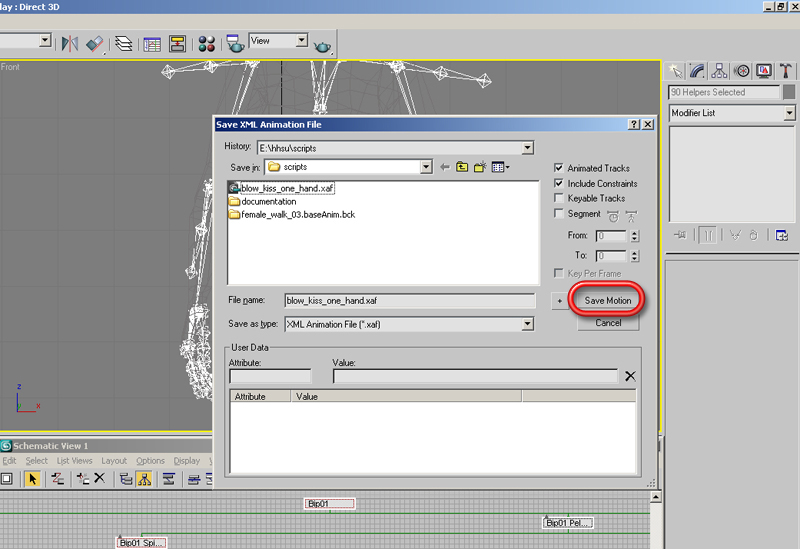Click the object color swatch beside the name field
The width and height of the screenshot is (800, 549).
(x=789, y=92)
